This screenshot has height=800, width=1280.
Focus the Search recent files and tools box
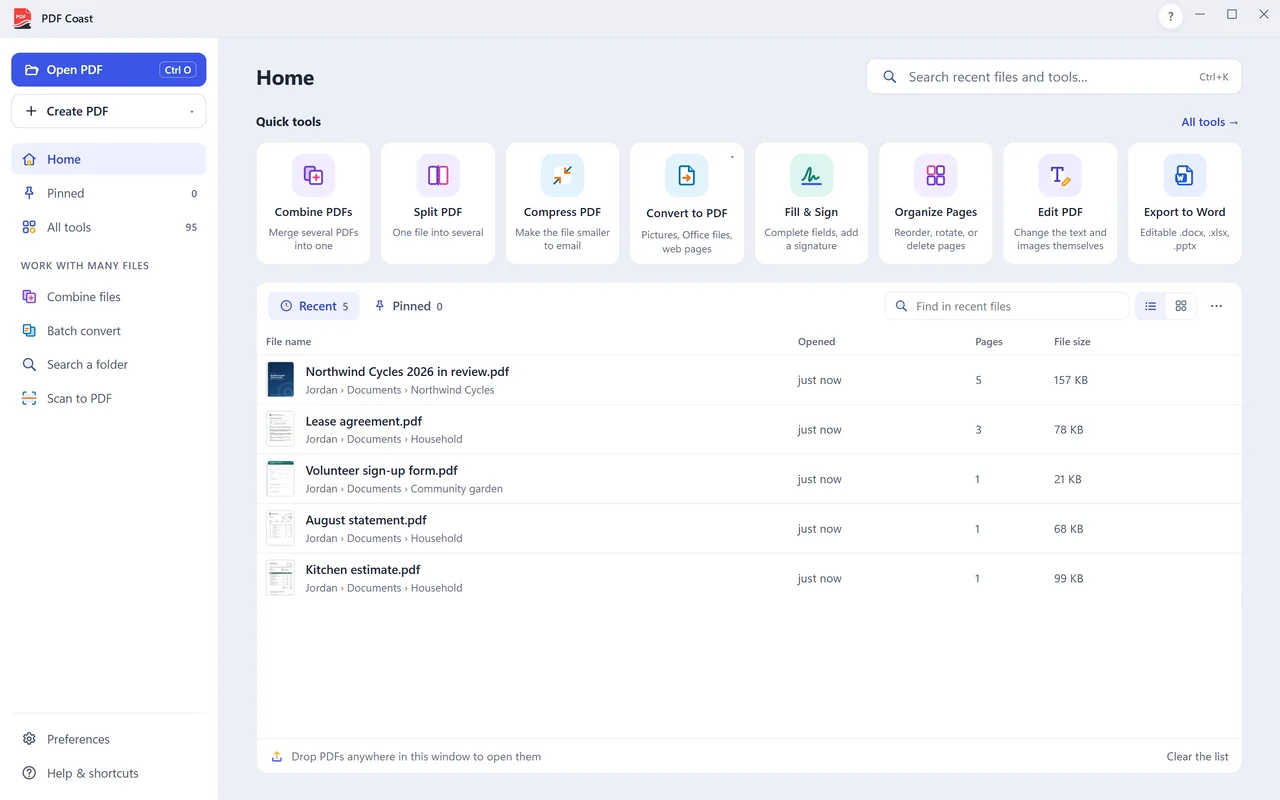pyautogui.click(x=1054, y=77)
